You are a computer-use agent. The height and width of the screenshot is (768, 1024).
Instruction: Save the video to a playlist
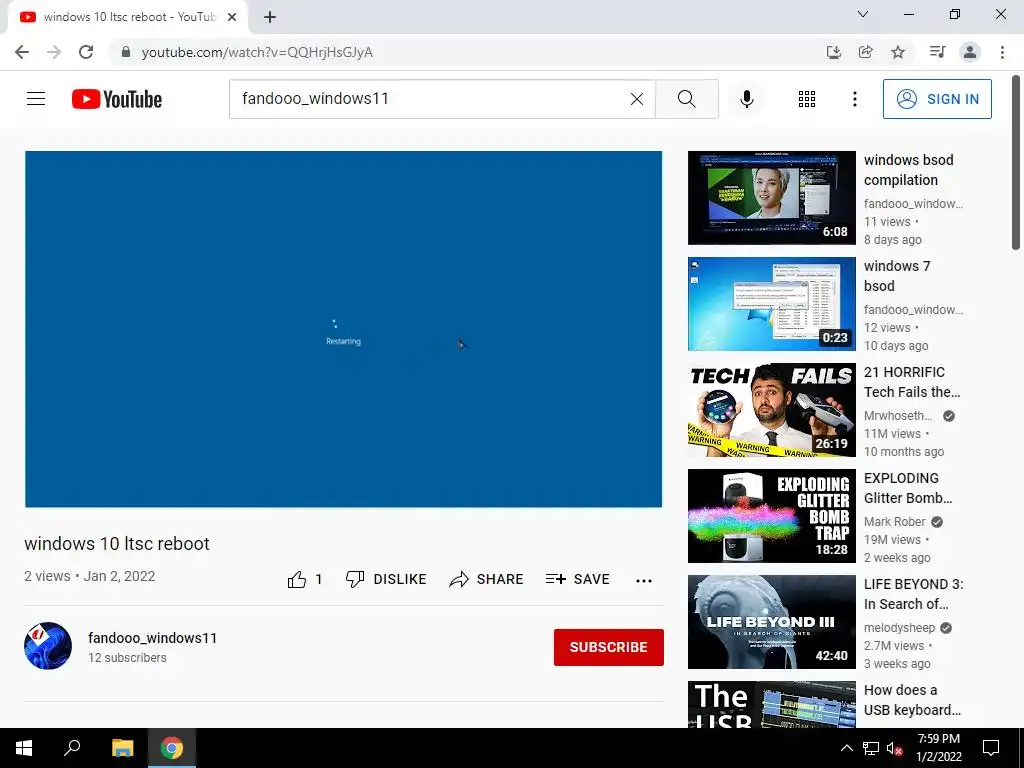578,579
